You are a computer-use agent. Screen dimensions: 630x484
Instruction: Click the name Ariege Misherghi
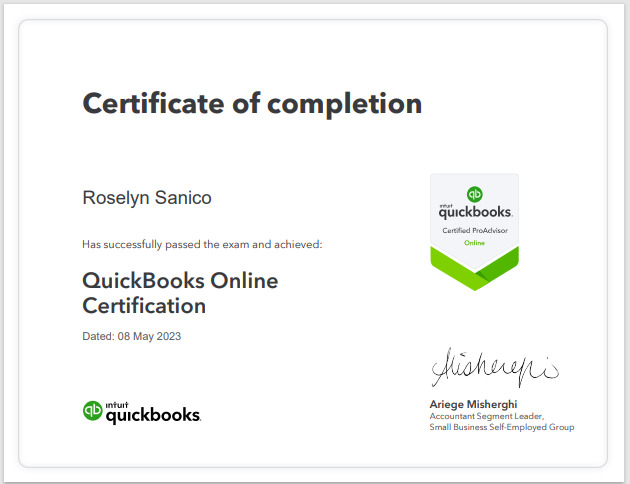(473, 404)
